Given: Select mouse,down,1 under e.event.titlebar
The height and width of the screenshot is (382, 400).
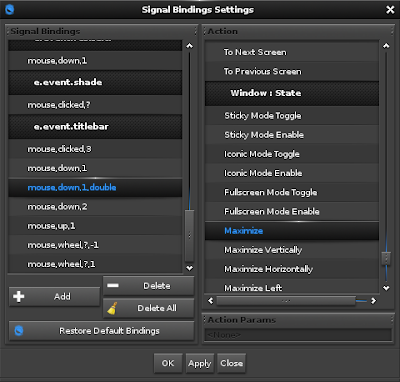Looking at the screenshot, I should [x=95, y=168].
